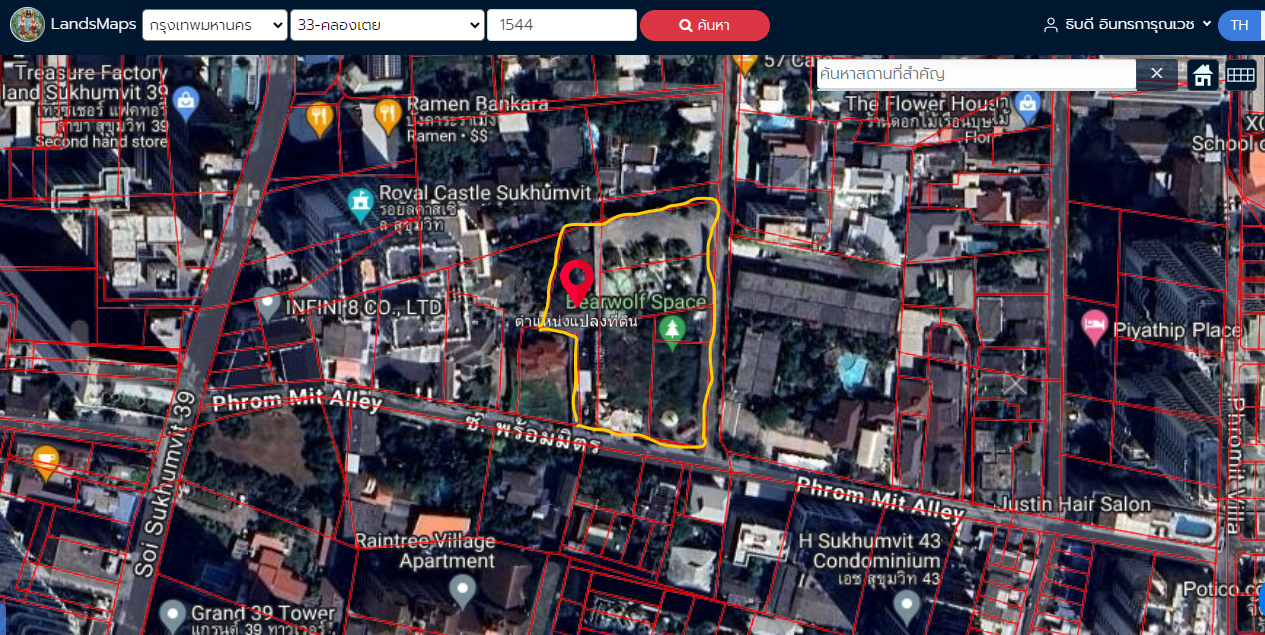This screenshot has height=635, width=1265.
Task: Click the user profile person icon
Action: click(1050, 25)
